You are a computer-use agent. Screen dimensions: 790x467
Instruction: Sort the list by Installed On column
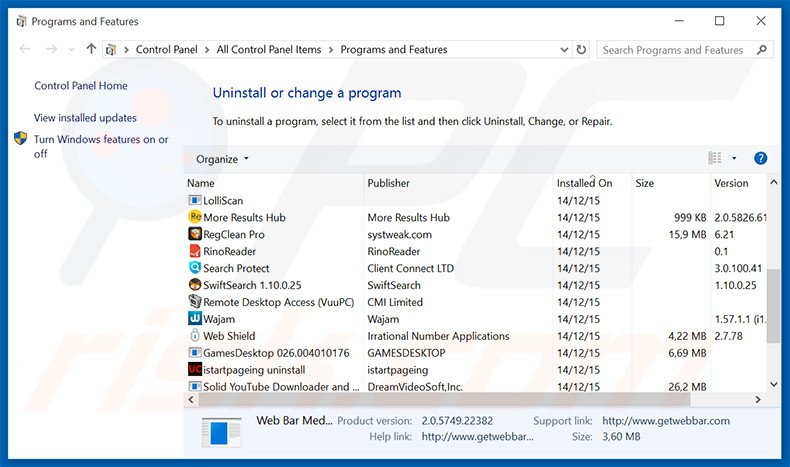(592, 183)
